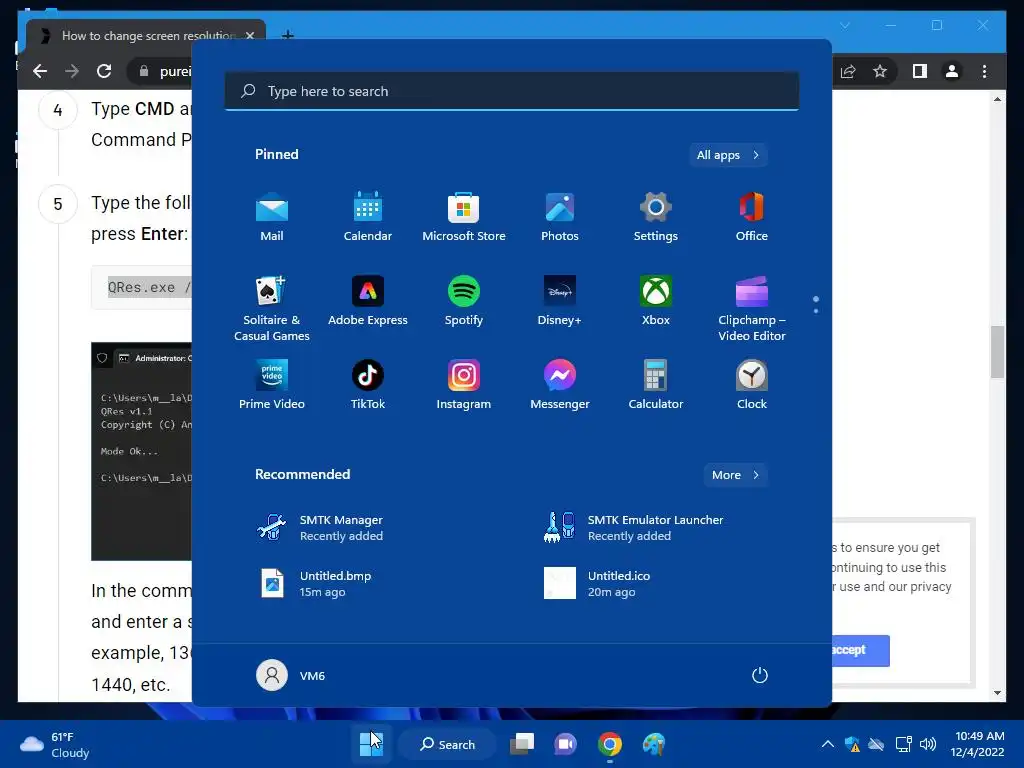The width and height of the screenshot is (1024, 768).
Task: Launch the Clock app
Action: pyautogui.click(x=752, y=385)
